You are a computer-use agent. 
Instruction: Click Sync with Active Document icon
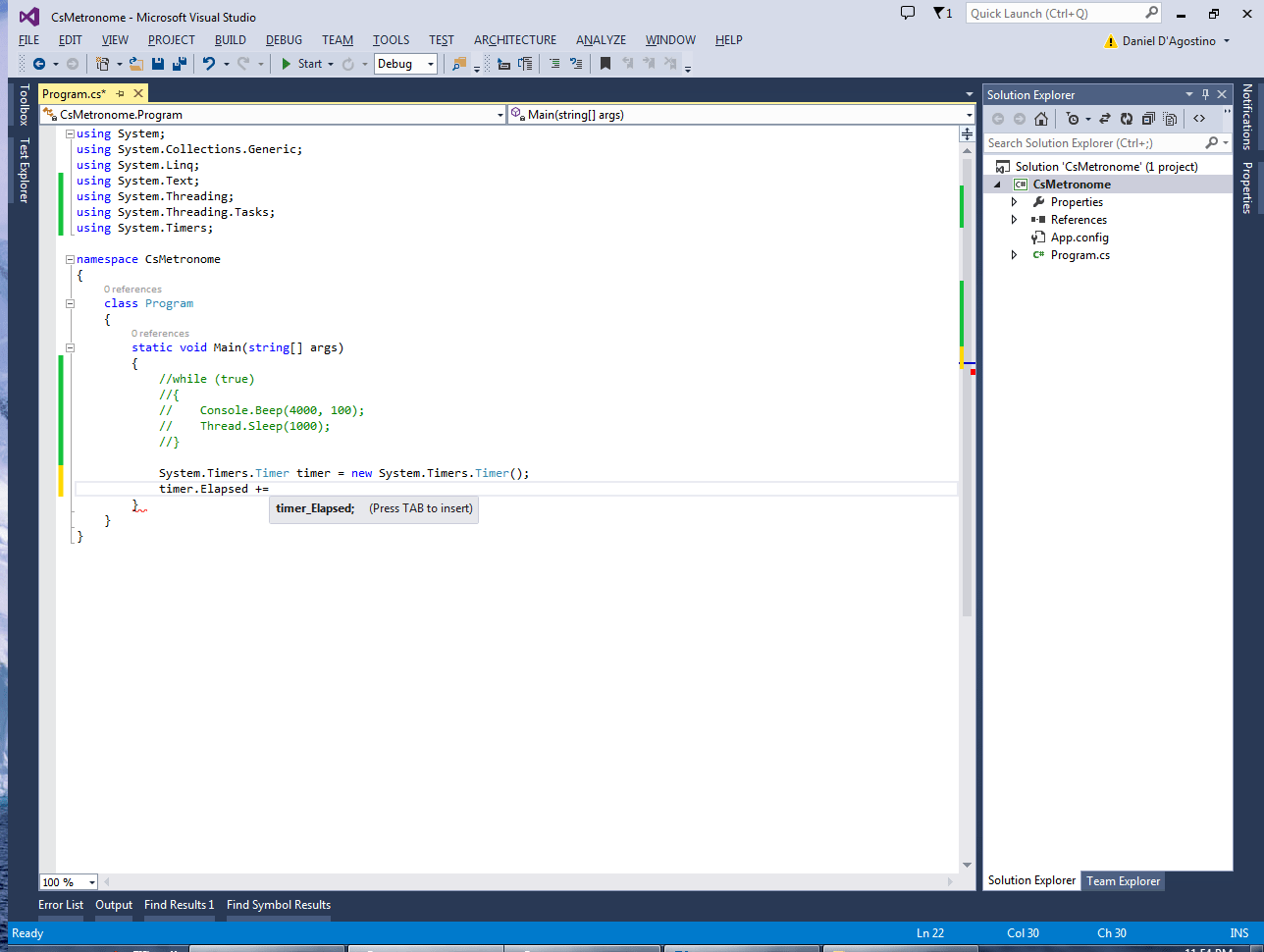click(x=1104, y=119)
